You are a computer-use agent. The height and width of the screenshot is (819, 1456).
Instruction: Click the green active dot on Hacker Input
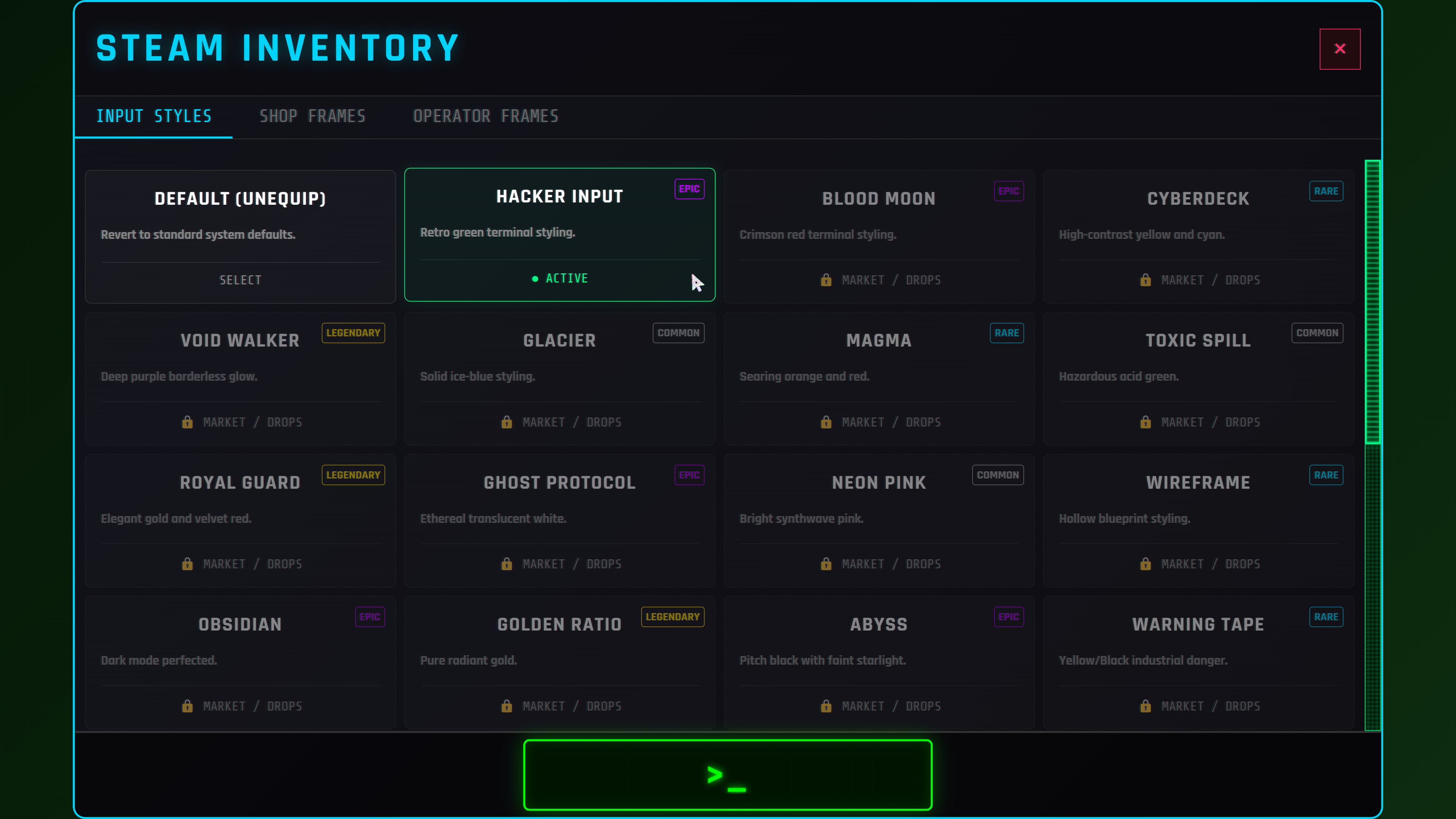pyautogui.click(x=535, y=279)
